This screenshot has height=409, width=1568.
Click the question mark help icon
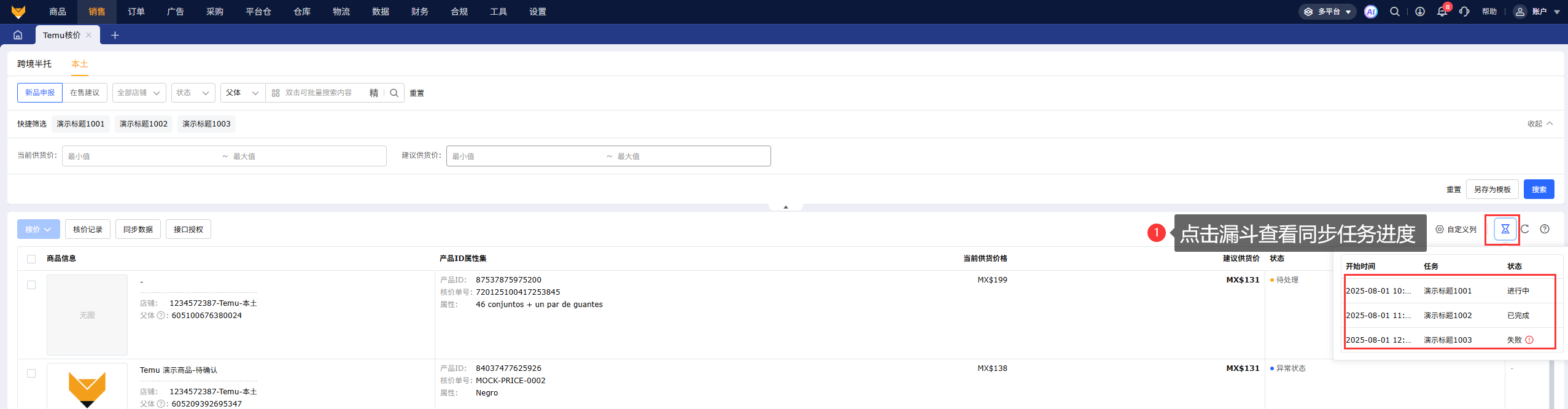pyautogui.click(x=1545, y=229)
